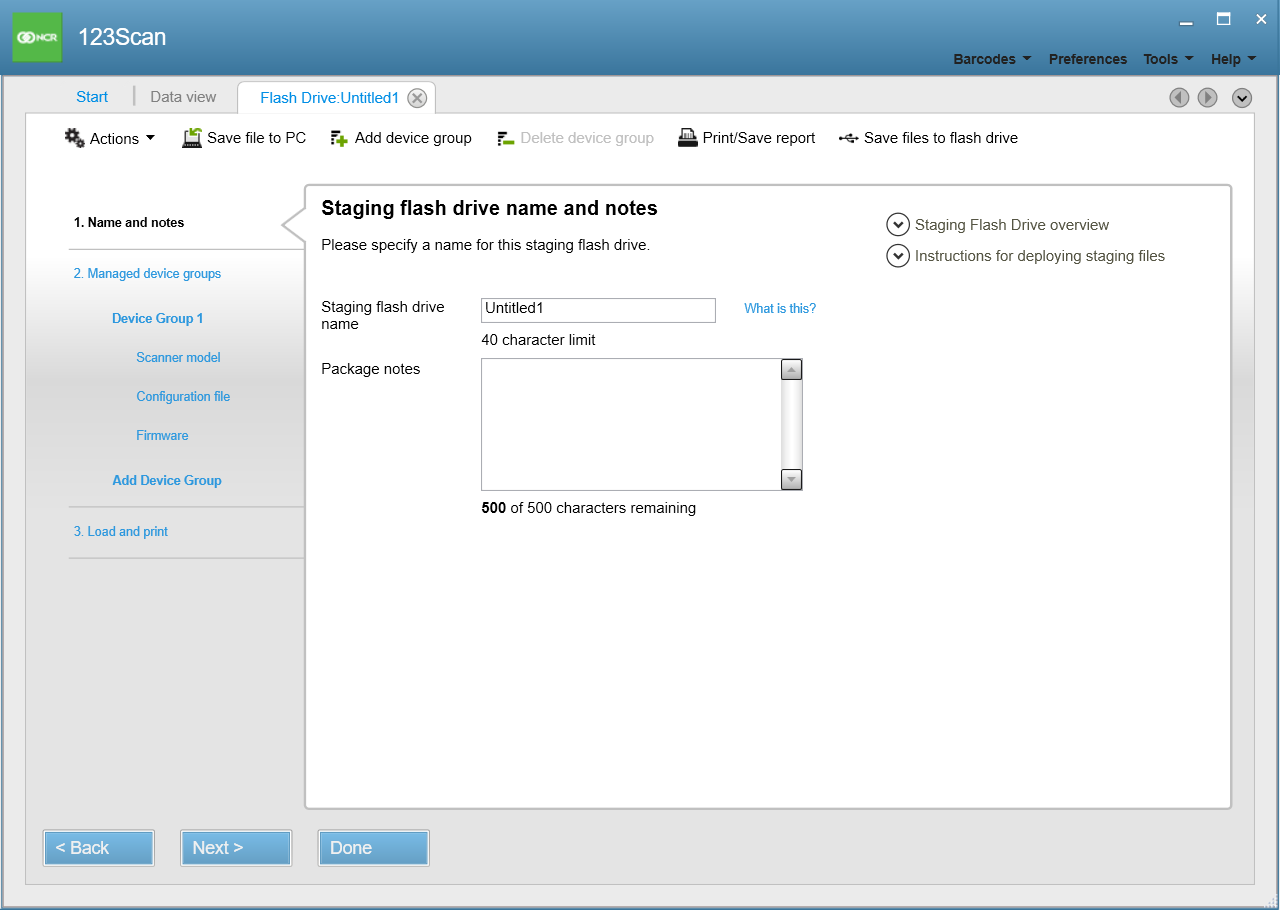Click the NCR logo

tap(37, 37)
